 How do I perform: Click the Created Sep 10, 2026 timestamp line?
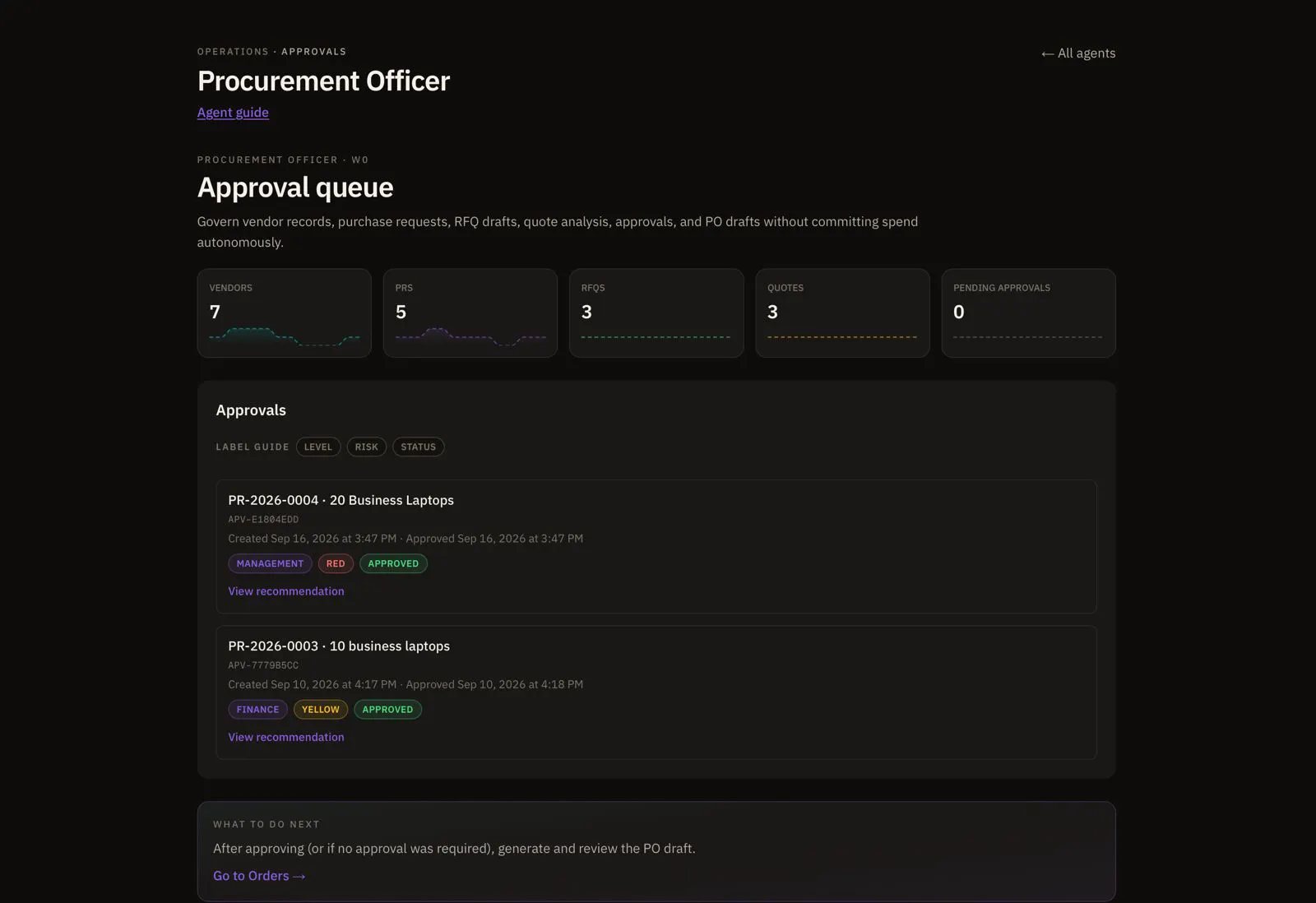tap(405, 684)
